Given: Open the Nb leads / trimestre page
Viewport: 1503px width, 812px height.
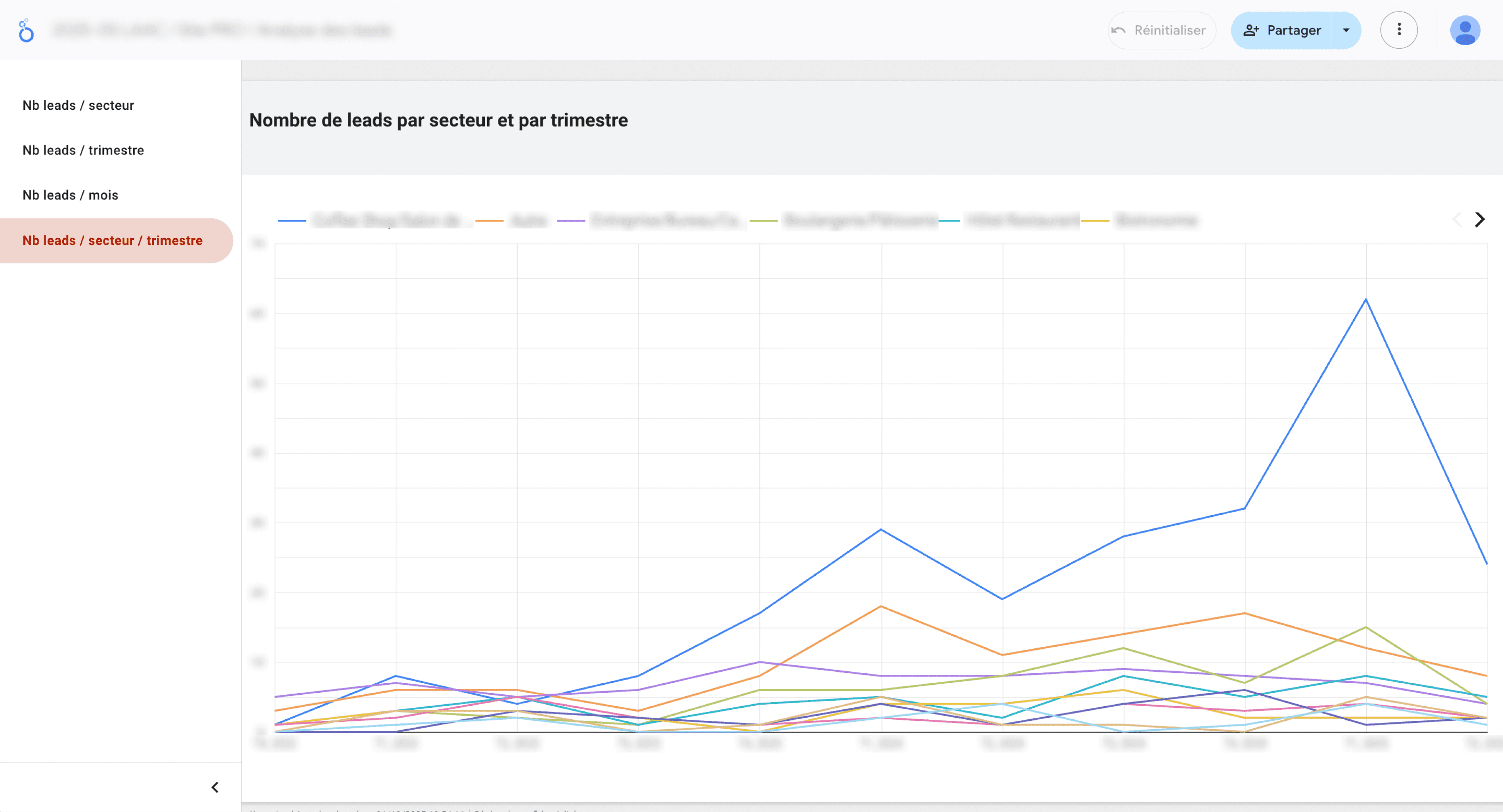Looking at the screenshot, I should click(83, 151).
